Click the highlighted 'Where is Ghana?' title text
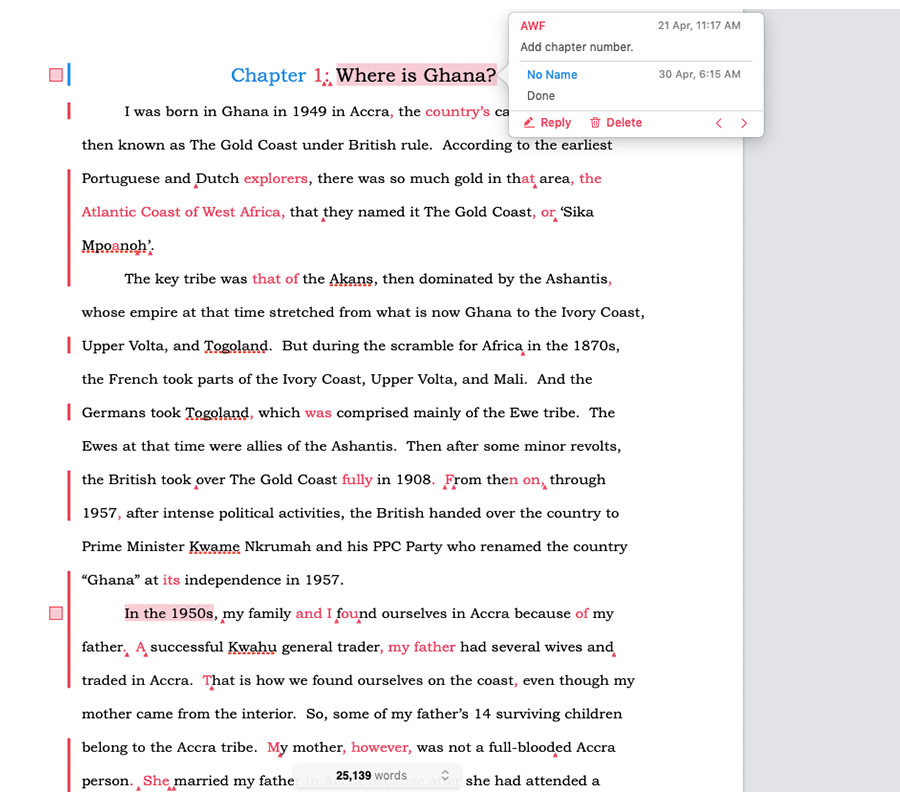Screen dimensions: 900x800 [416, 75]
